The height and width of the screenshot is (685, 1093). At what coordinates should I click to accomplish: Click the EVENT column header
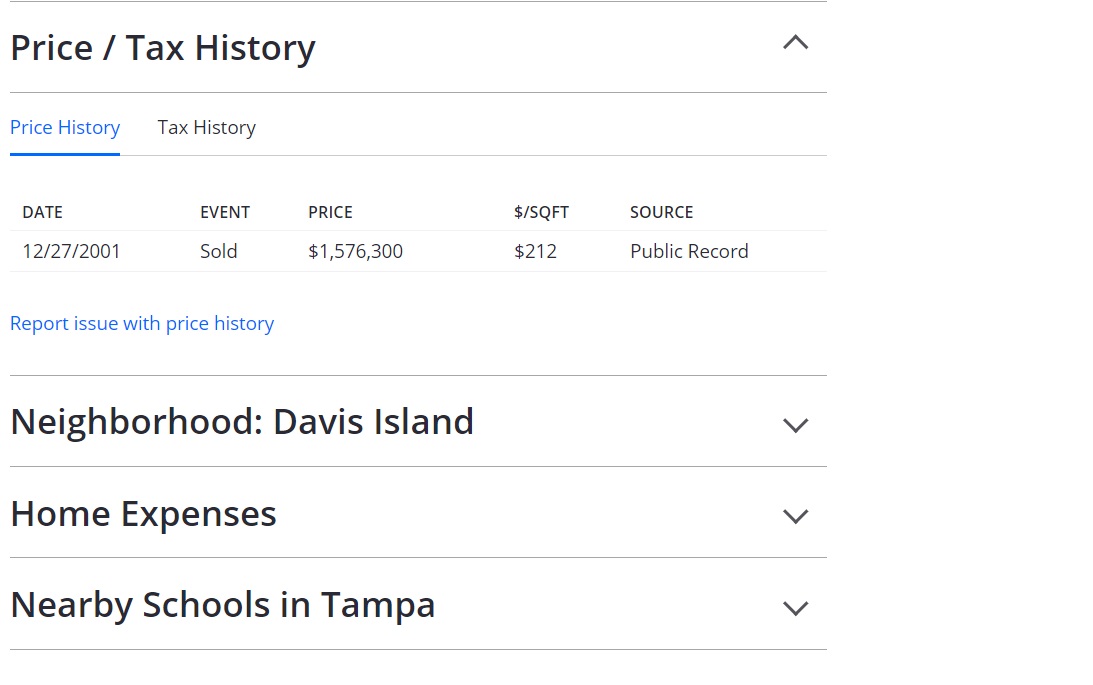[x=224, y=212]
